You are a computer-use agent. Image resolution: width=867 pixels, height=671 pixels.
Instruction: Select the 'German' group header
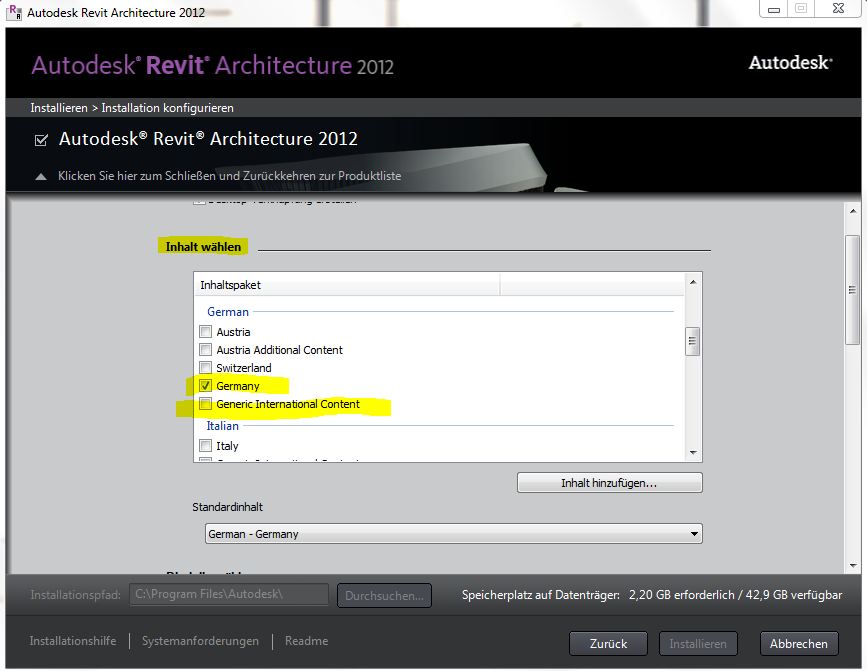pos(228,312)
